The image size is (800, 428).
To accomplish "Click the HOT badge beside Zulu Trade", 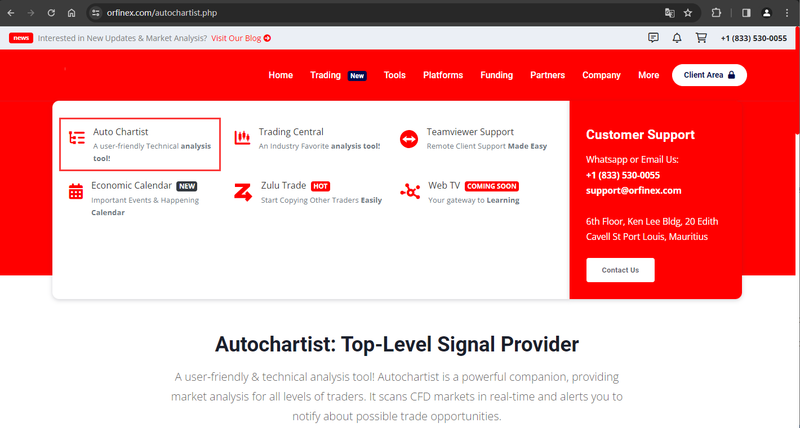I will [x=320, y=186].
